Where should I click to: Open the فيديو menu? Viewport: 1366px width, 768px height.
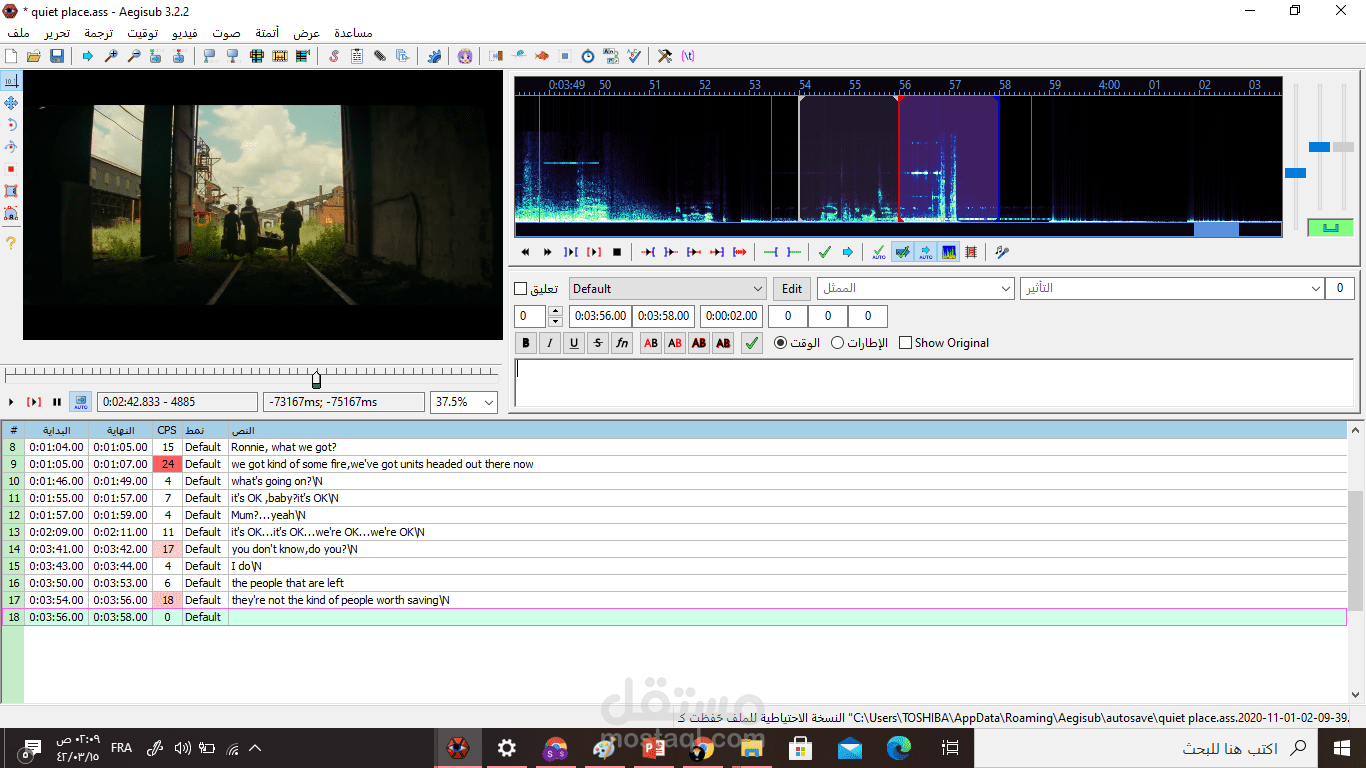point(185,33)
